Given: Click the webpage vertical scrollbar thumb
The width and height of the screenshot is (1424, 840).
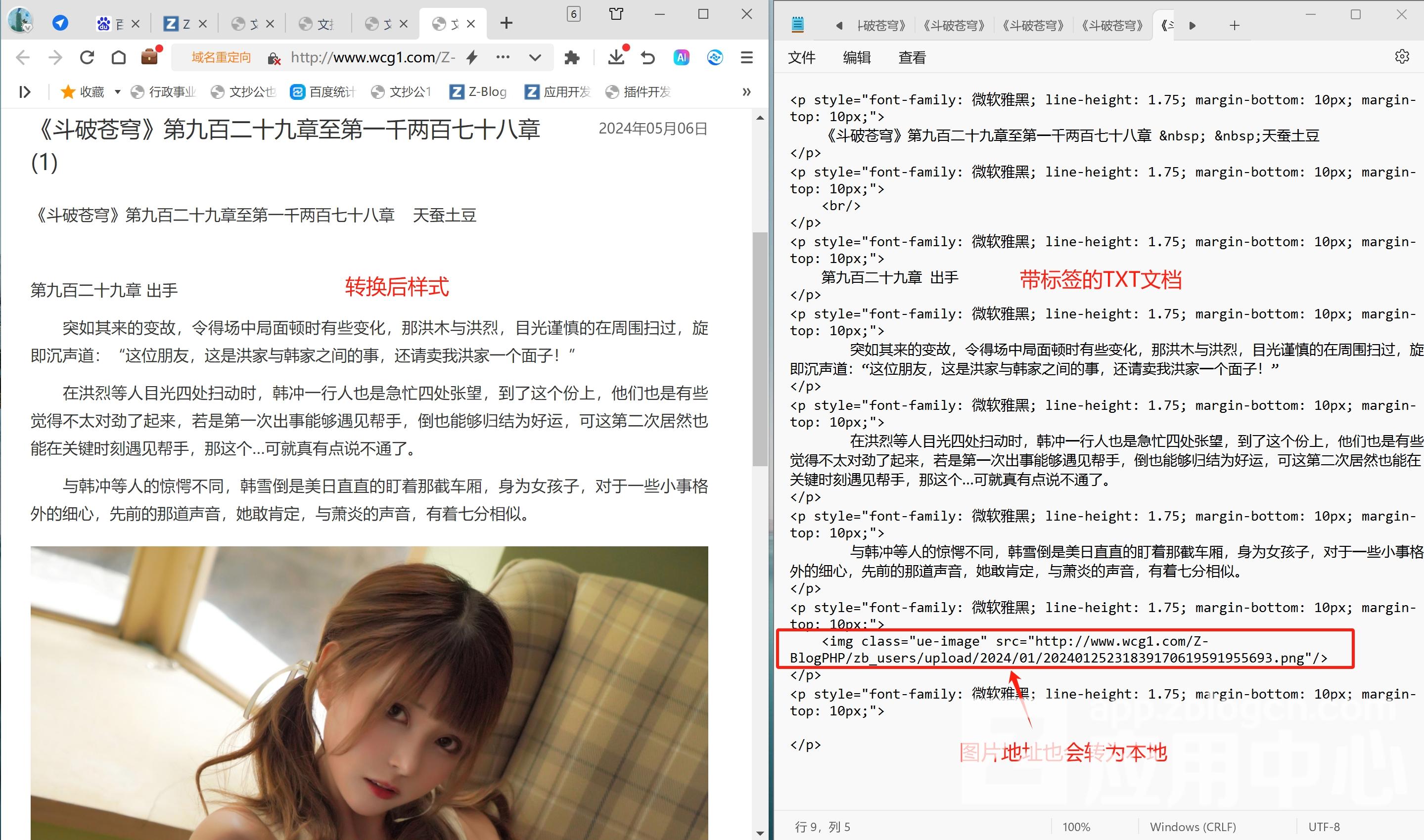Looking at the screenshot, I should [x=760, y=349].
